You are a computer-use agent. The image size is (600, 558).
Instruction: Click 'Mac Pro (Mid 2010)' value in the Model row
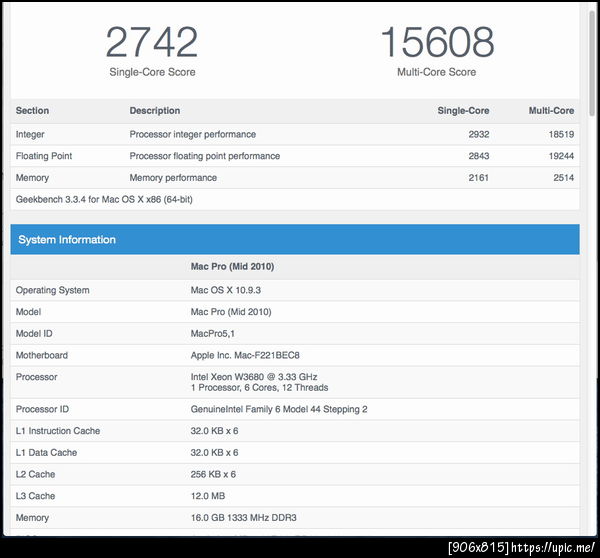click(x=231, y=312)
